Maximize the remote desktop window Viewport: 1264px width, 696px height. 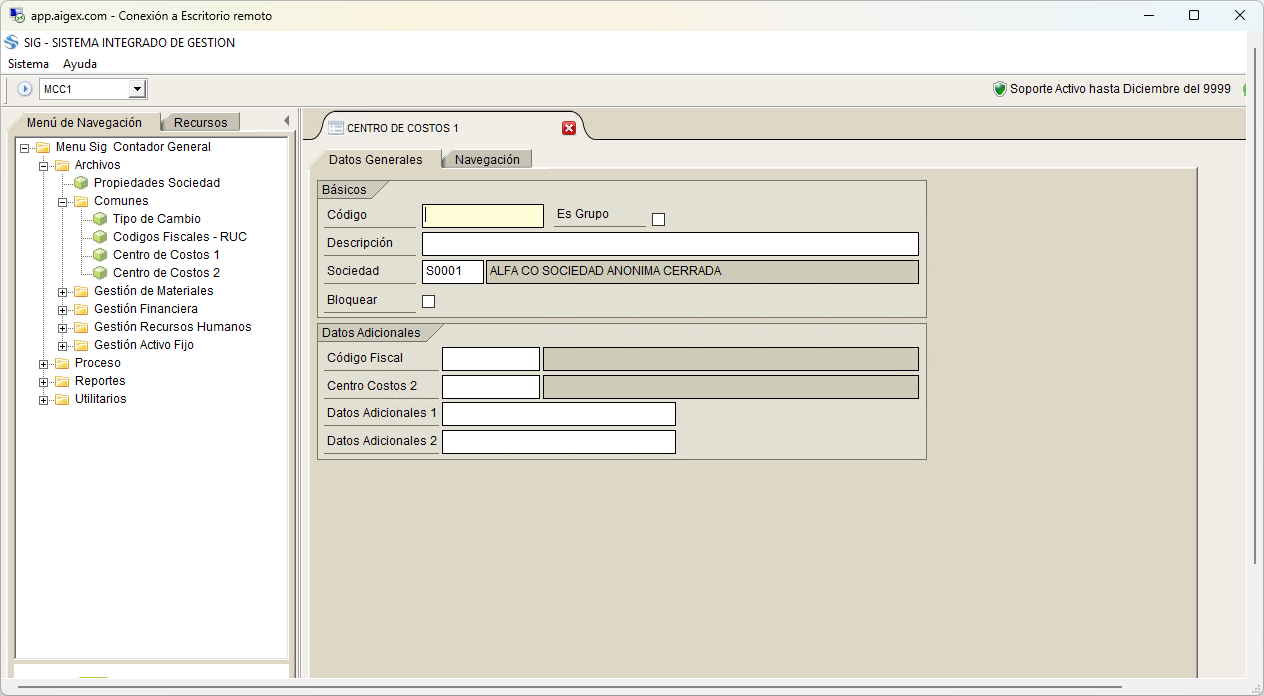[1194, 16]
